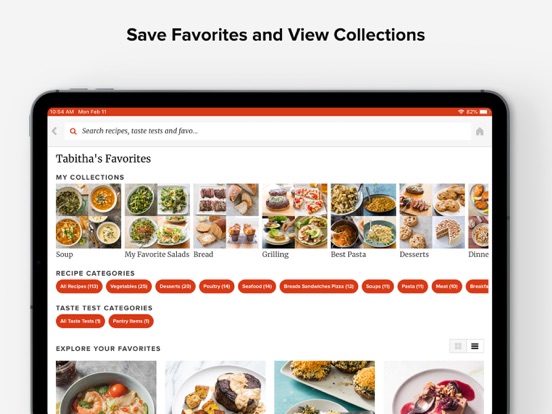Focus the recipe search field
This screenshot has height=414, width=552.
coord(268,131)
